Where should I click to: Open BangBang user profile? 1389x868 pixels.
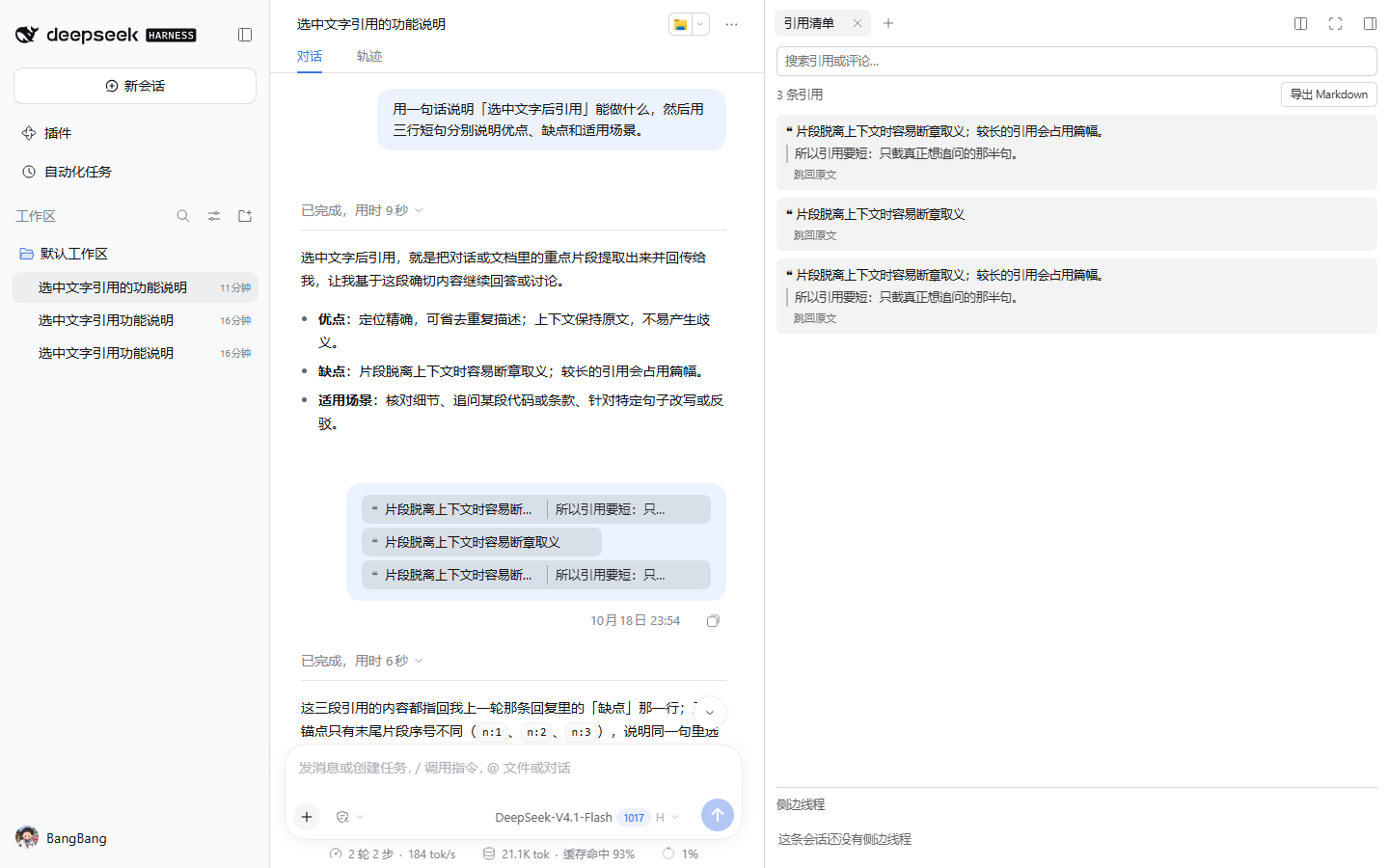(62, 838)
